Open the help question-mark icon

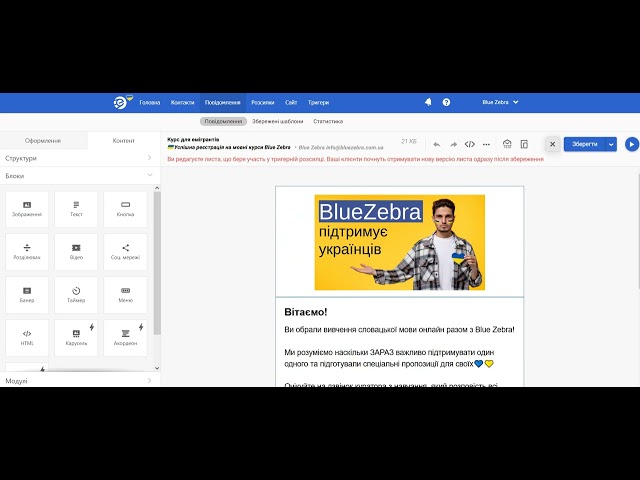(446, 102)
